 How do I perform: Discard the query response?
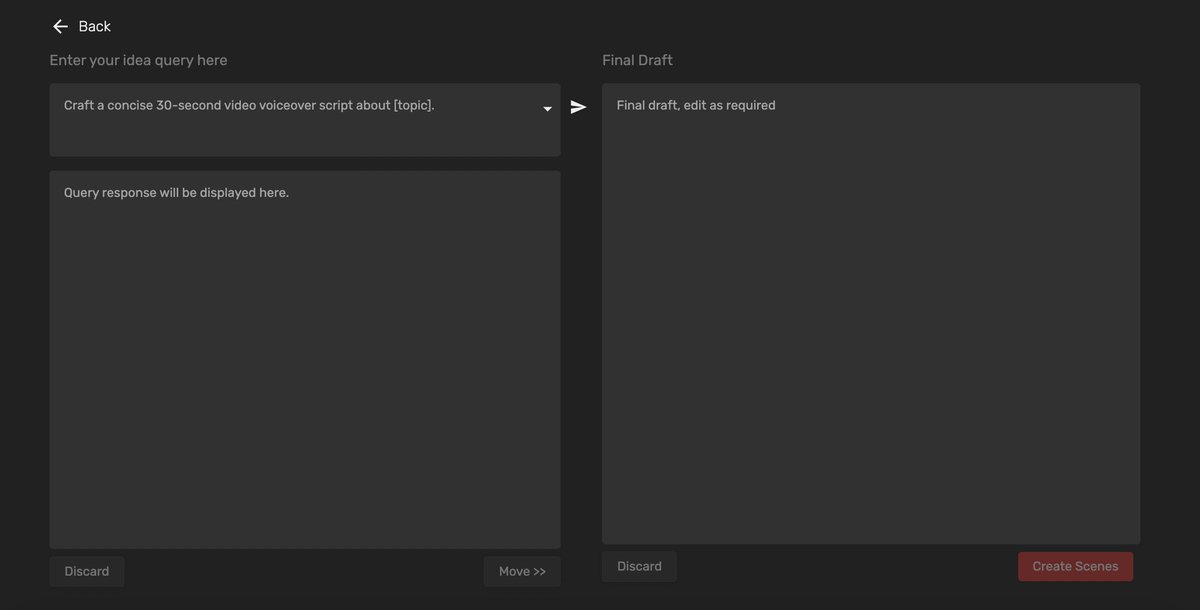[x=87, y=571]
